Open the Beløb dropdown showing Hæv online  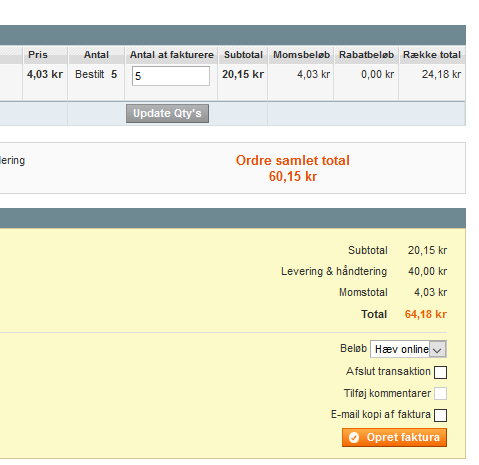point(408,349)
